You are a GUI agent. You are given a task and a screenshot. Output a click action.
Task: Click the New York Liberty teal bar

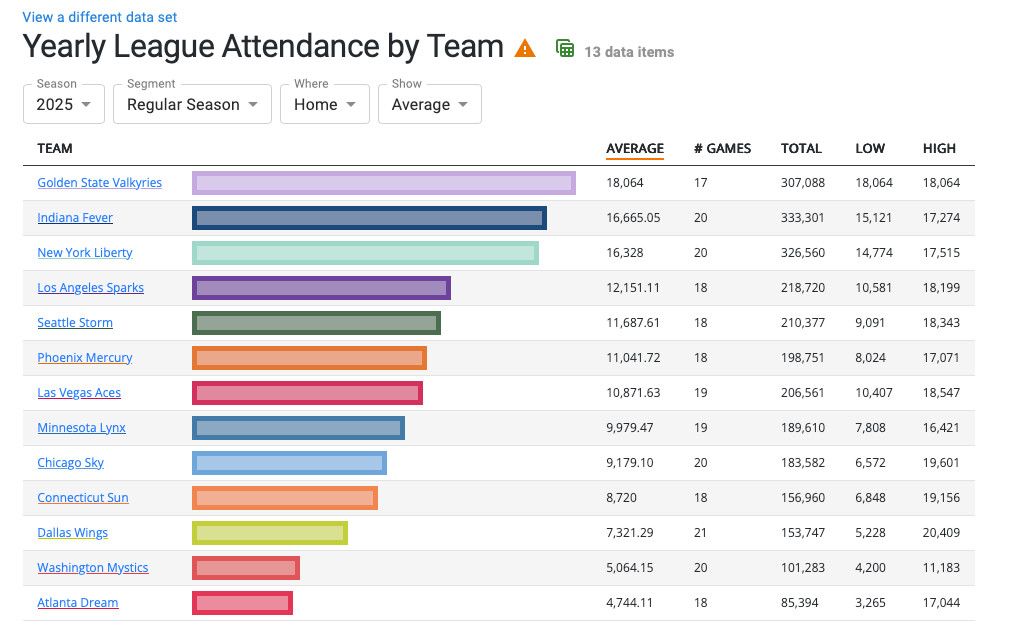click(365, 253)
